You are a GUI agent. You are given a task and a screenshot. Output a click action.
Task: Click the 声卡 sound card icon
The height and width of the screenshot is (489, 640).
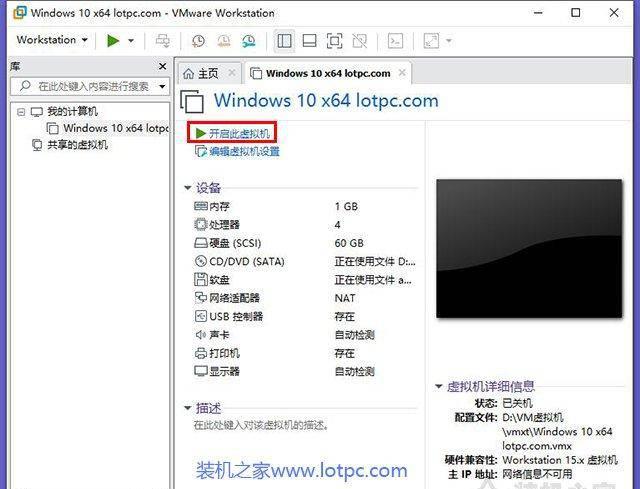201,335
